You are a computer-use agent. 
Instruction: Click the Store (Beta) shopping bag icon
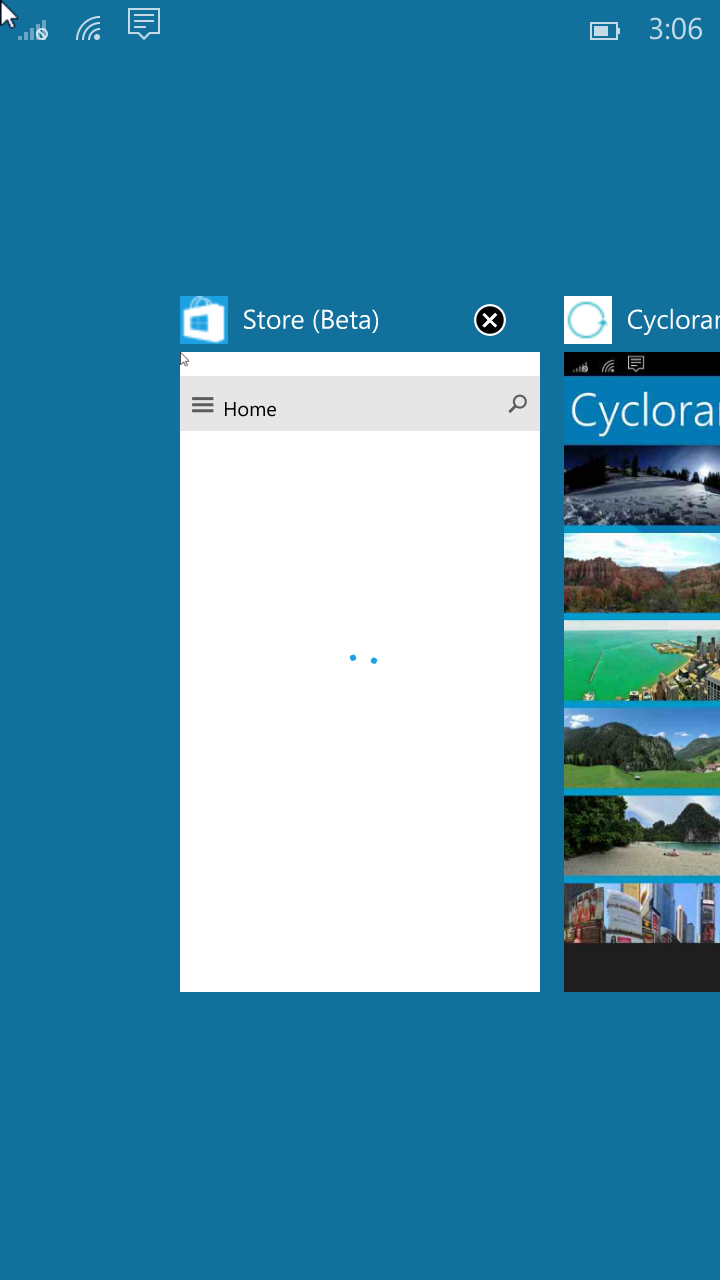[x=204, y=320]
